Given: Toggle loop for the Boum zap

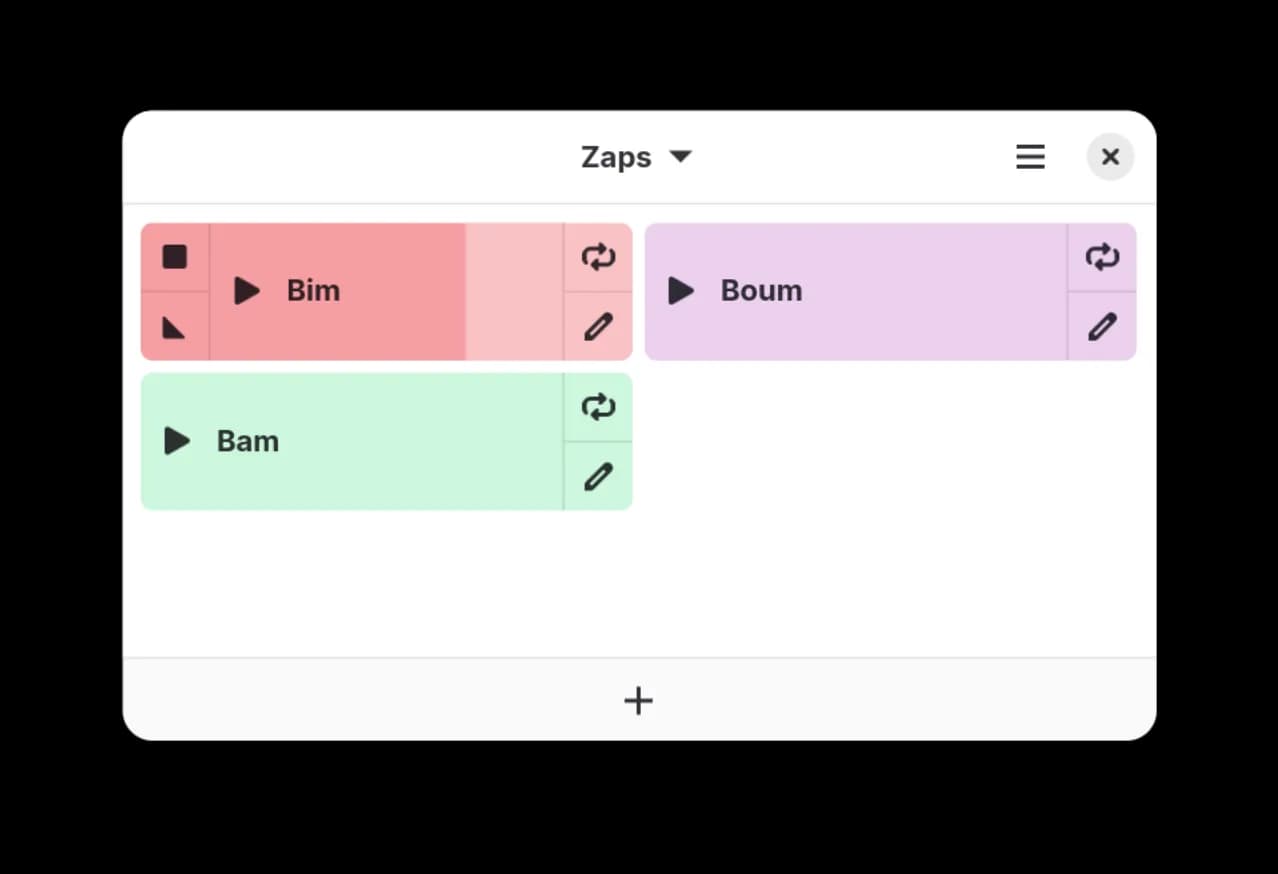Looking at the screenshot, I should pyautogui.click(x=1102, y=257).
